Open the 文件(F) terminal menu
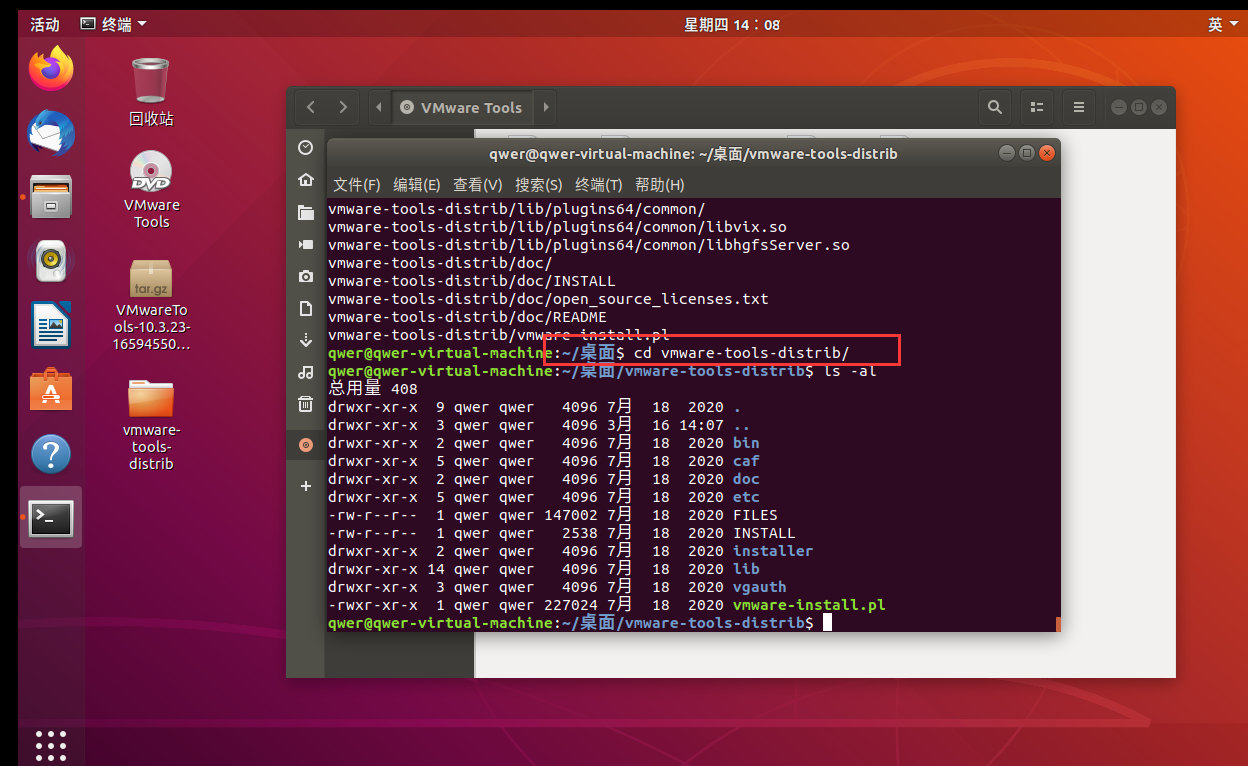 [357, 185]
